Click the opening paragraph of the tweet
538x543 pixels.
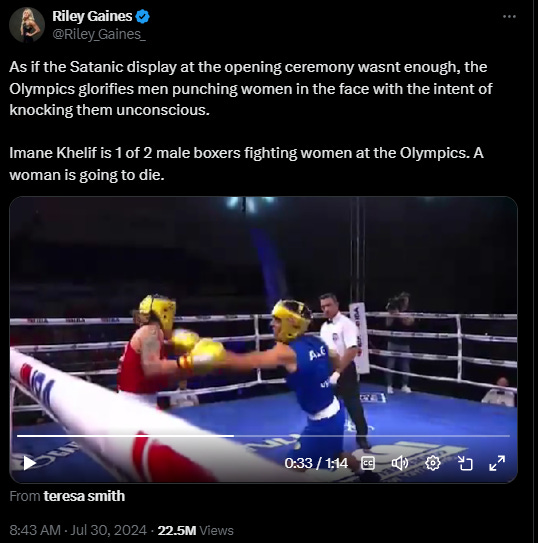251,88
